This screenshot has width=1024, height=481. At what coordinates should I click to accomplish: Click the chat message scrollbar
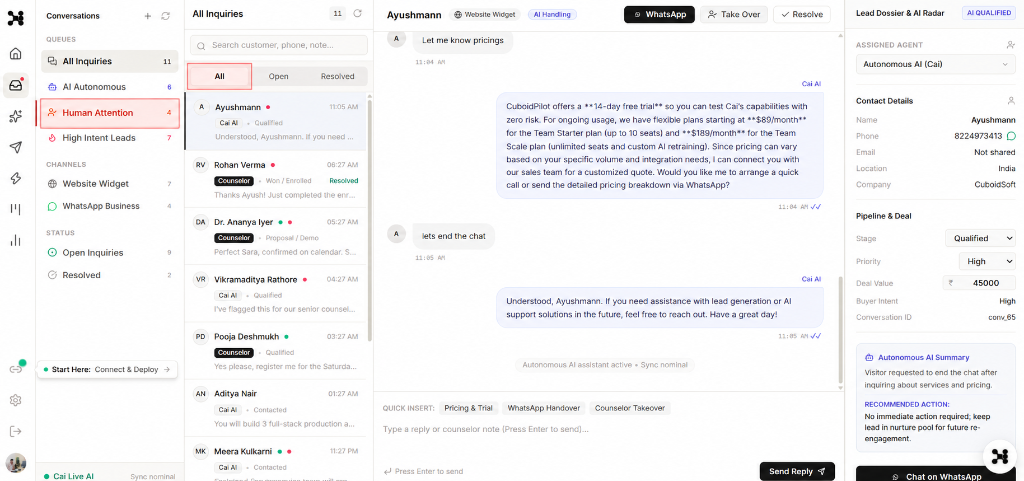[x=840, y=329]
